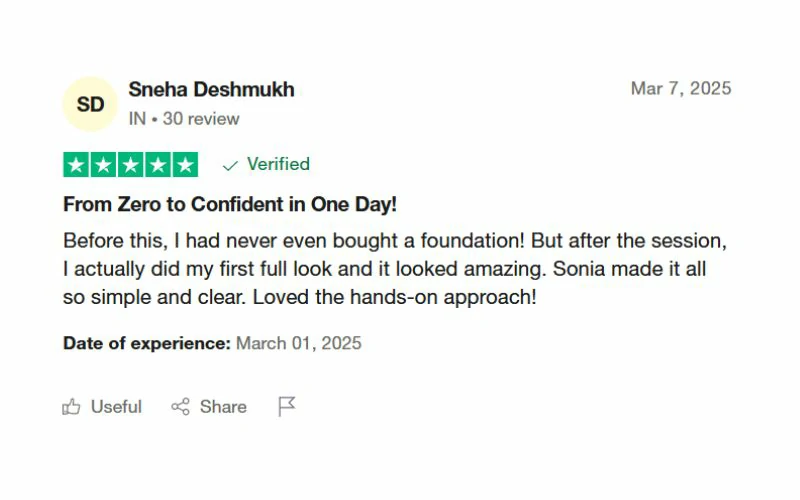Click the thumbs-up Useful icon
Screen dimensions: 800x500
(72, 407)
